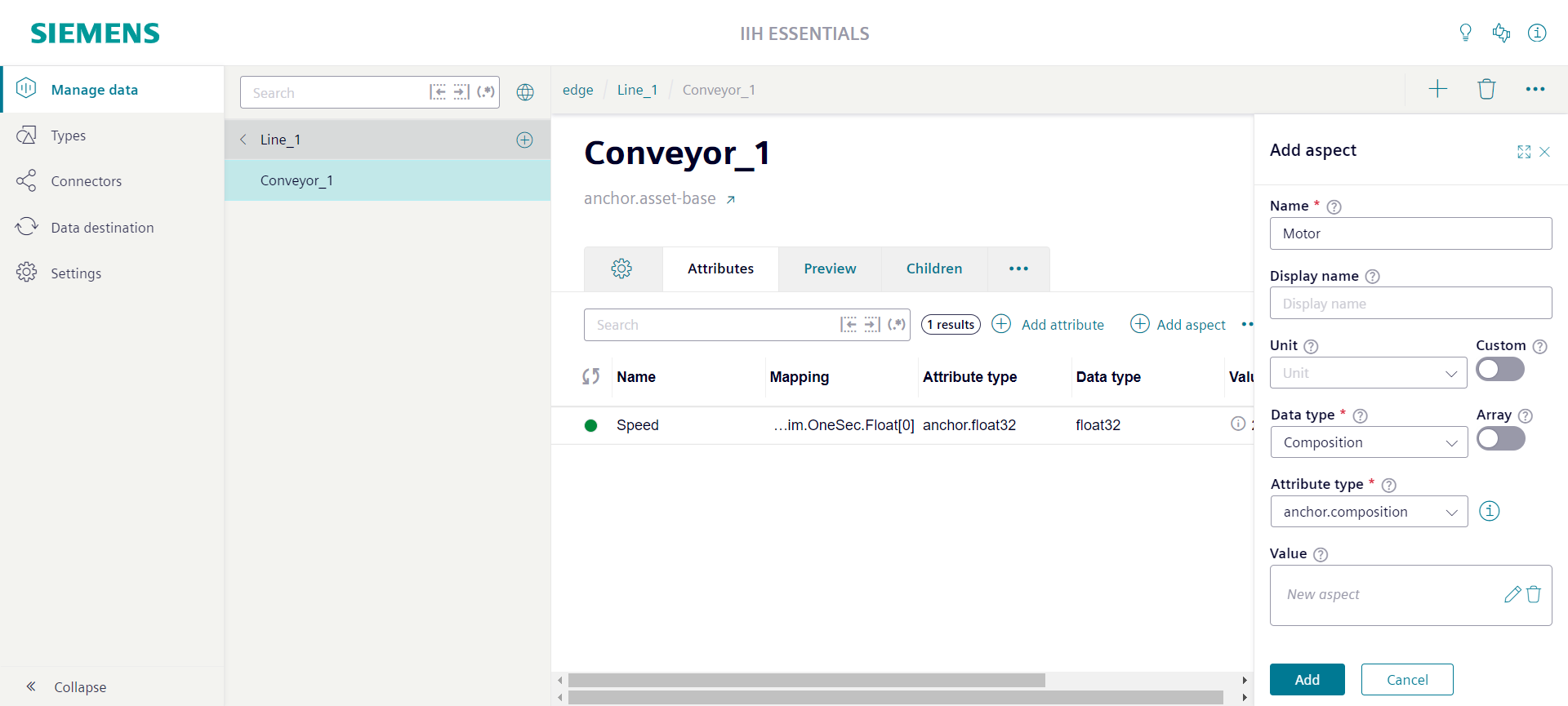Open ellipsis beside Add aspect
The image size is (1568, 706).
pyautogui.click(x=1247, y=324)
